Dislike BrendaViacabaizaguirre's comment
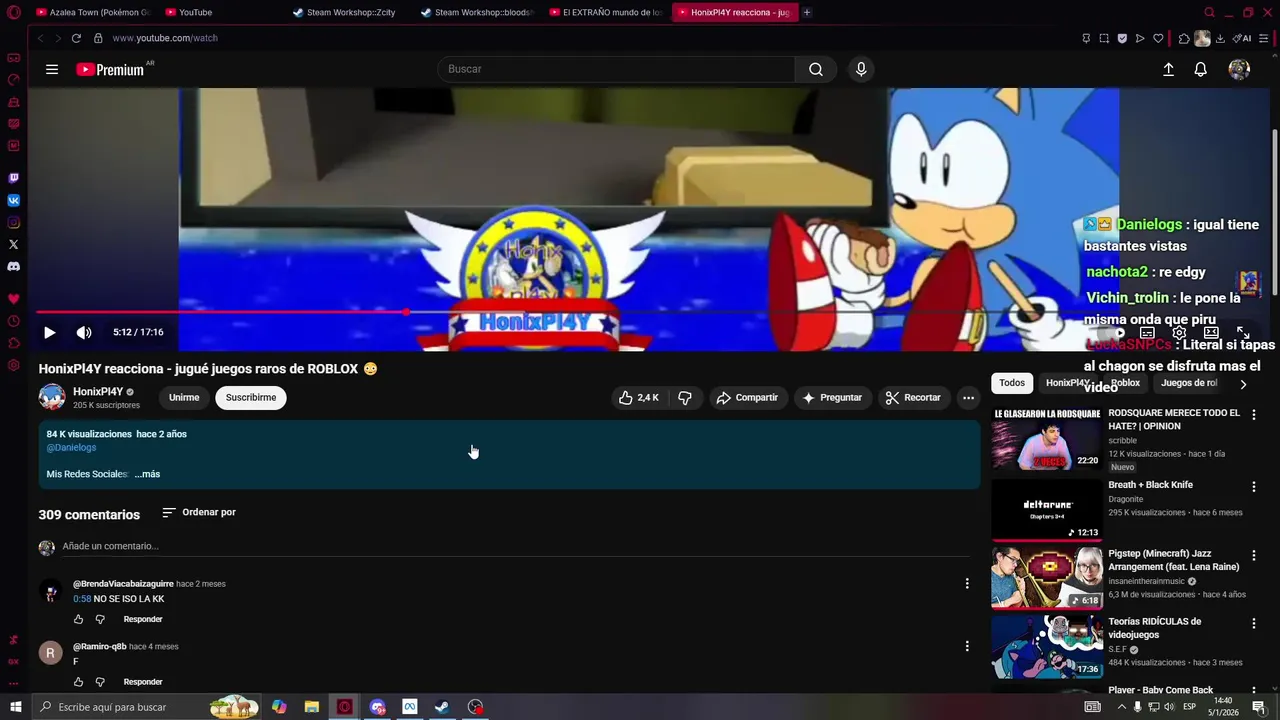 [100, 619]
